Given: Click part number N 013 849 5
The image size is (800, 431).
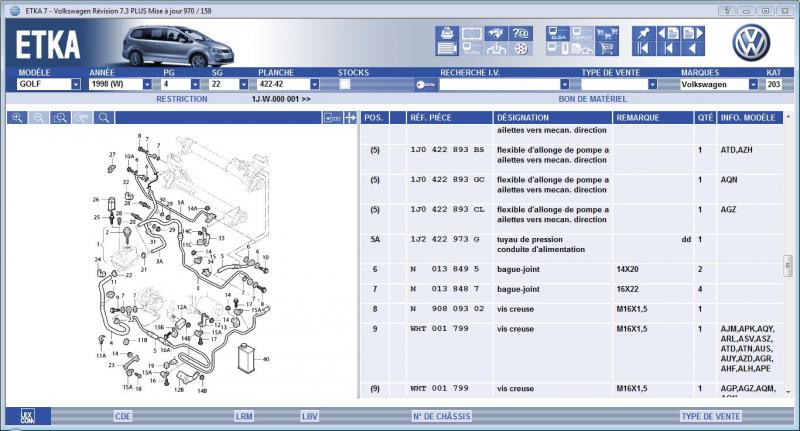Looking at the screenshot, I should tap(444, 269).
